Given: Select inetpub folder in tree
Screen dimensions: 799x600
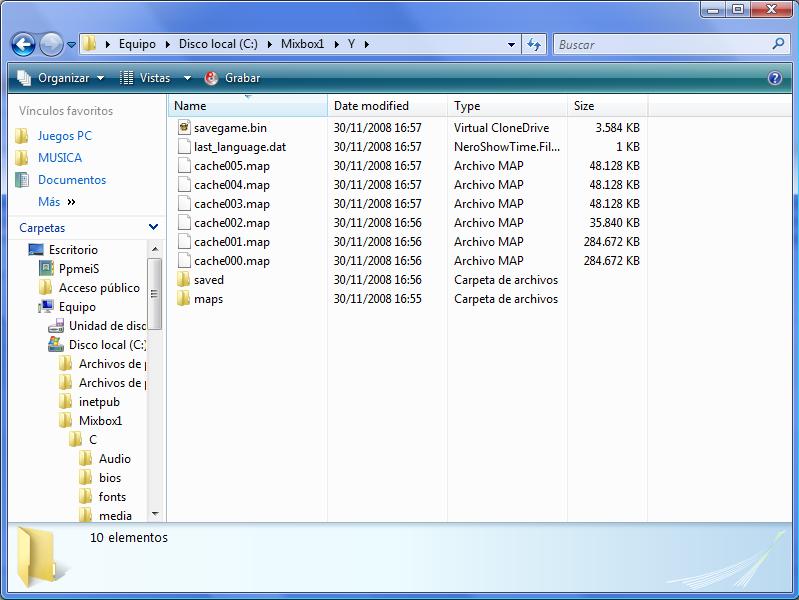Looking at the screenshot, I should pos(99,402).
